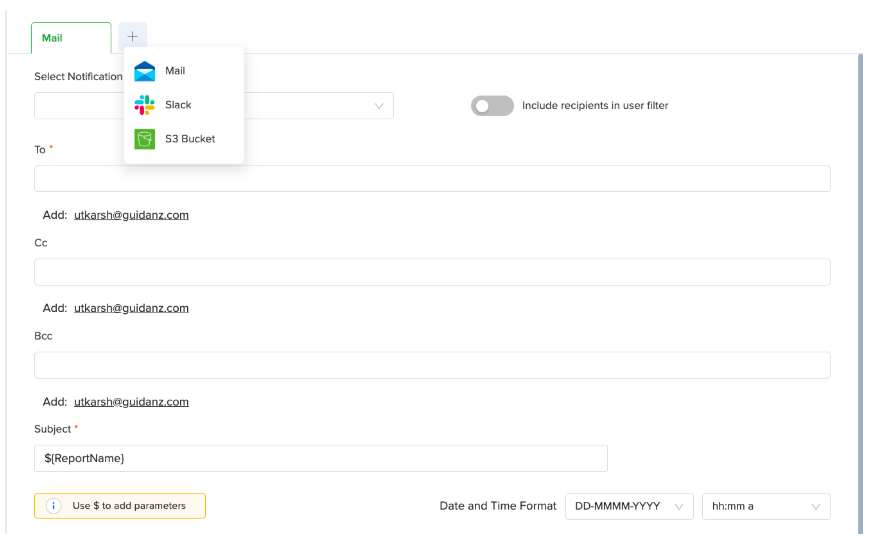Viewport: 871px width, 544px height.
Task: Click the green S3 Bucket icon
Action: [x=145, y=139]
